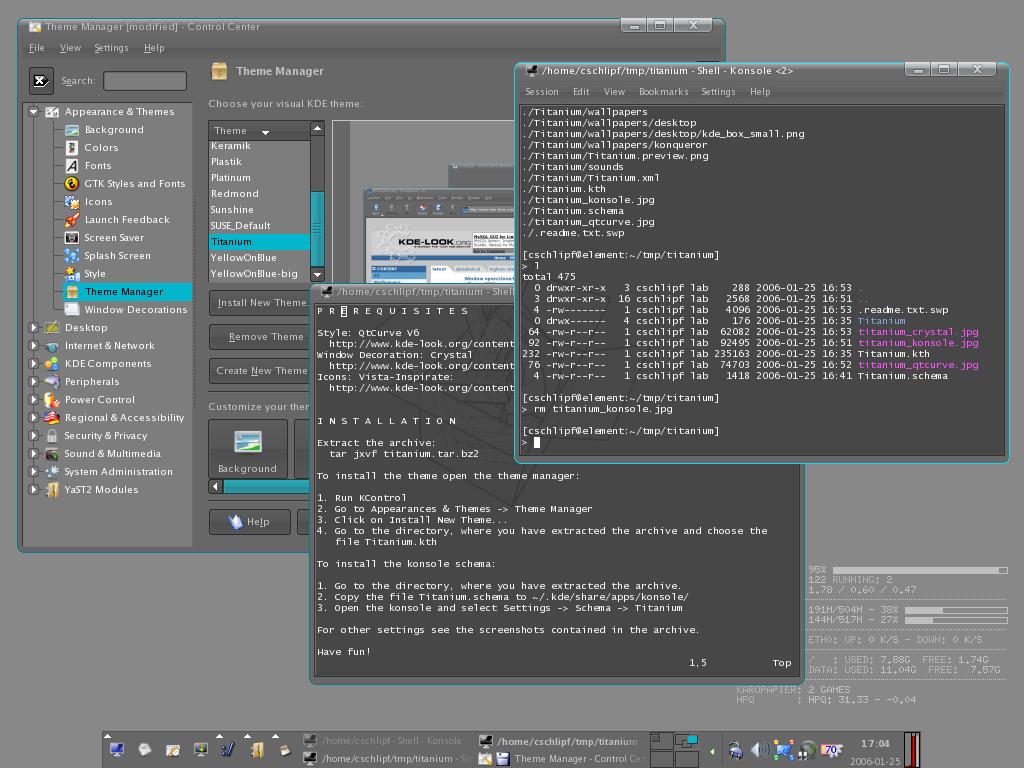Open the Colors settings icon
Image resolution: width=1024 pixels, height=768 pixels.
72,148
